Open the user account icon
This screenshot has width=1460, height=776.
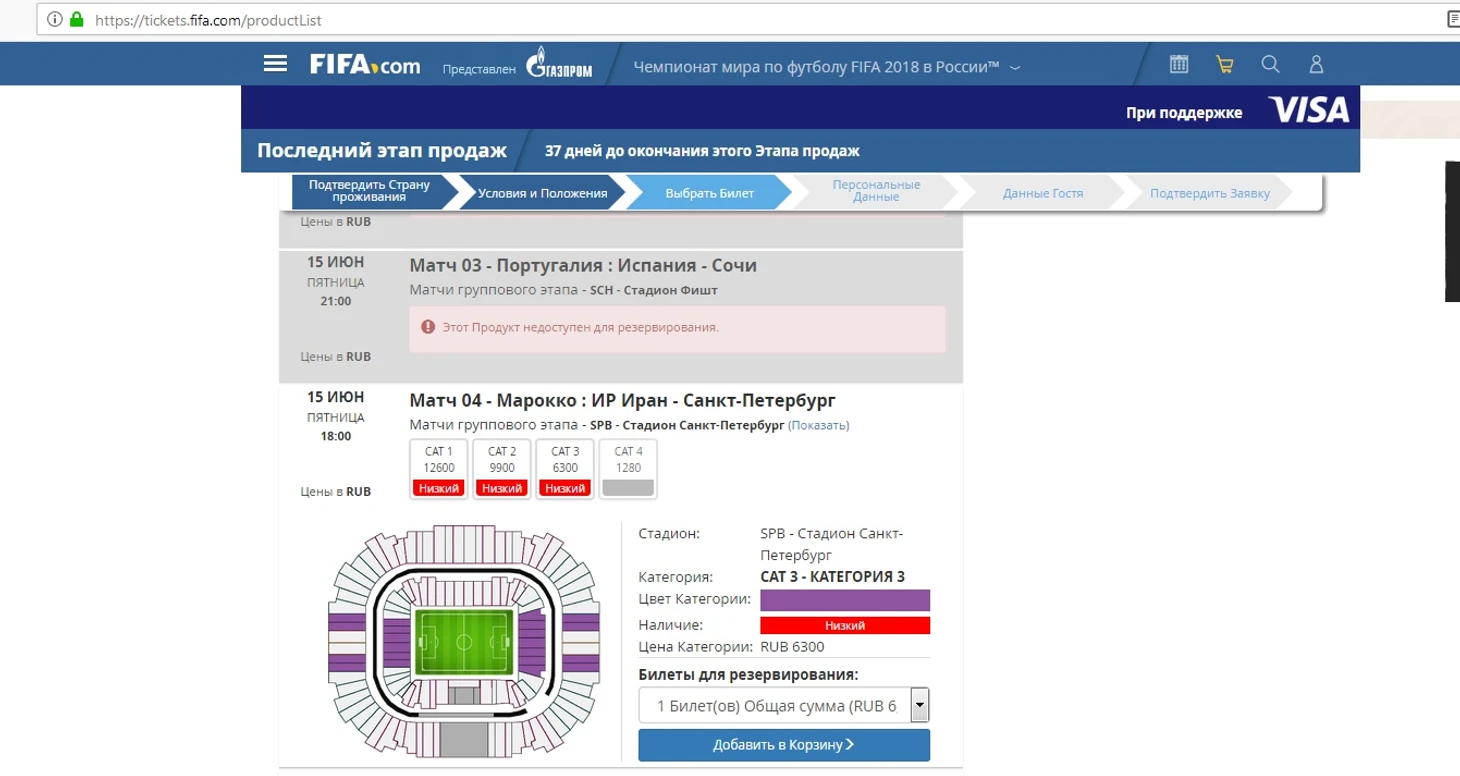1316,65
